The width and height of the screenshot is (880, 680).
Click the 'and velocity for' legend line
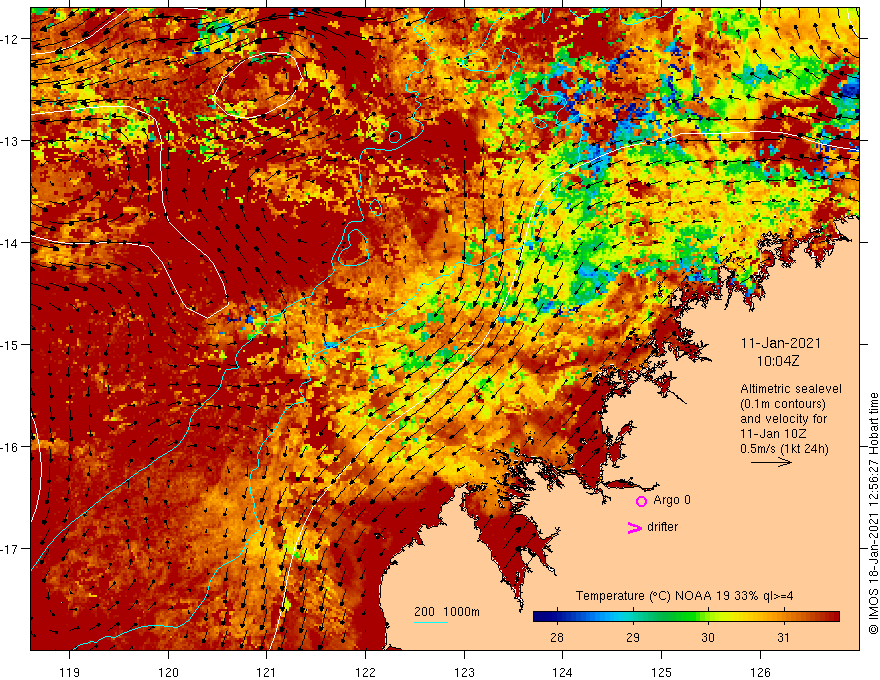click(x=783, y=419)
